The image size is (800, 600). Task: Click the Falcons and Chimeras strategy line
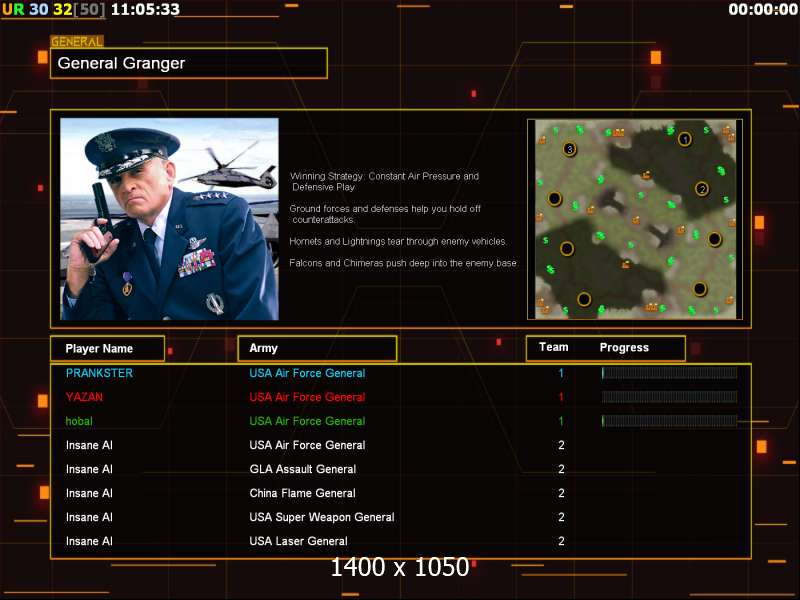tap(403, 263)
